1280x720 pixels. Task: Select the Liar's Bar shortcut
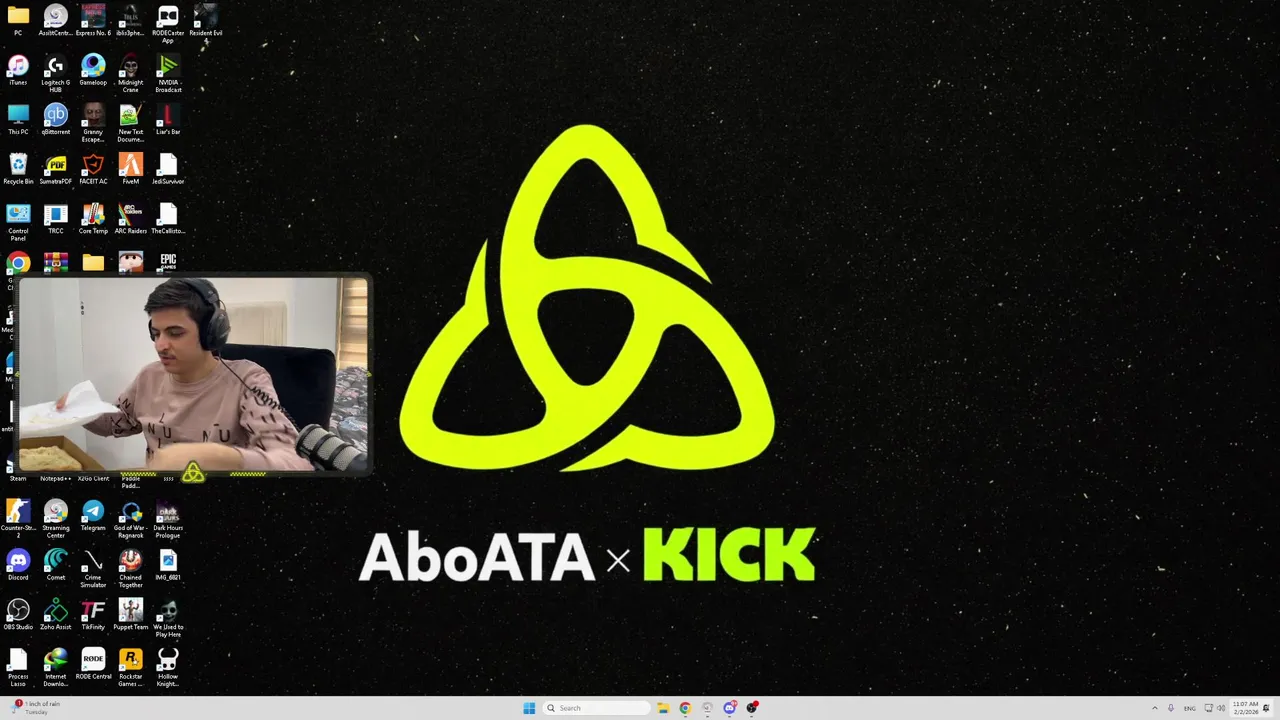(168, 120)
